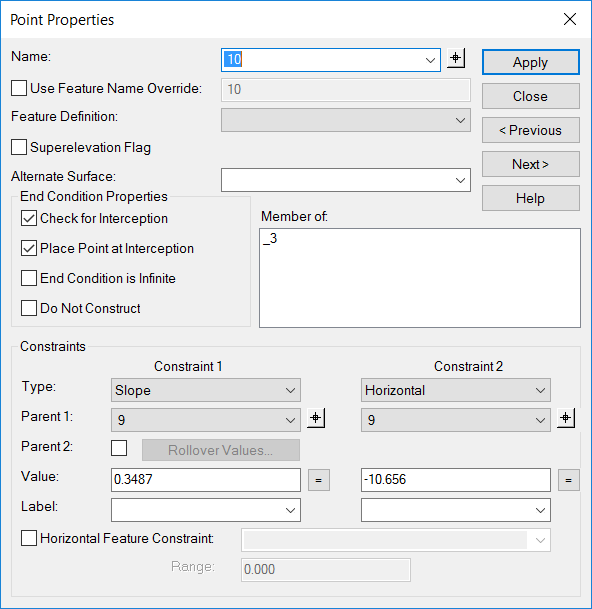Click the Apply button
The image size is (592, 609).
(531, 62)
